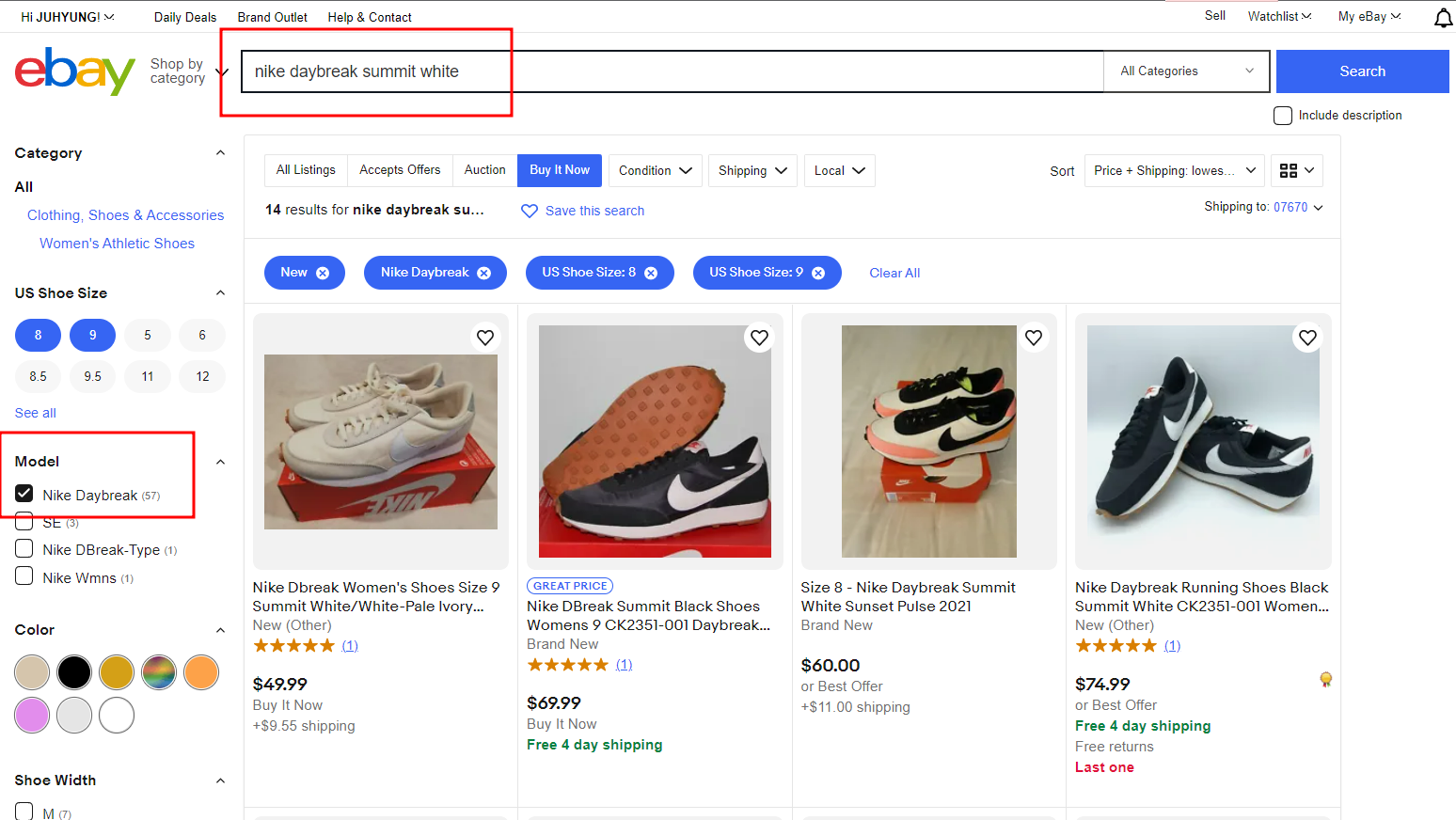Check the Nike DBreak-Type model filter

click(x=24, y=548)
